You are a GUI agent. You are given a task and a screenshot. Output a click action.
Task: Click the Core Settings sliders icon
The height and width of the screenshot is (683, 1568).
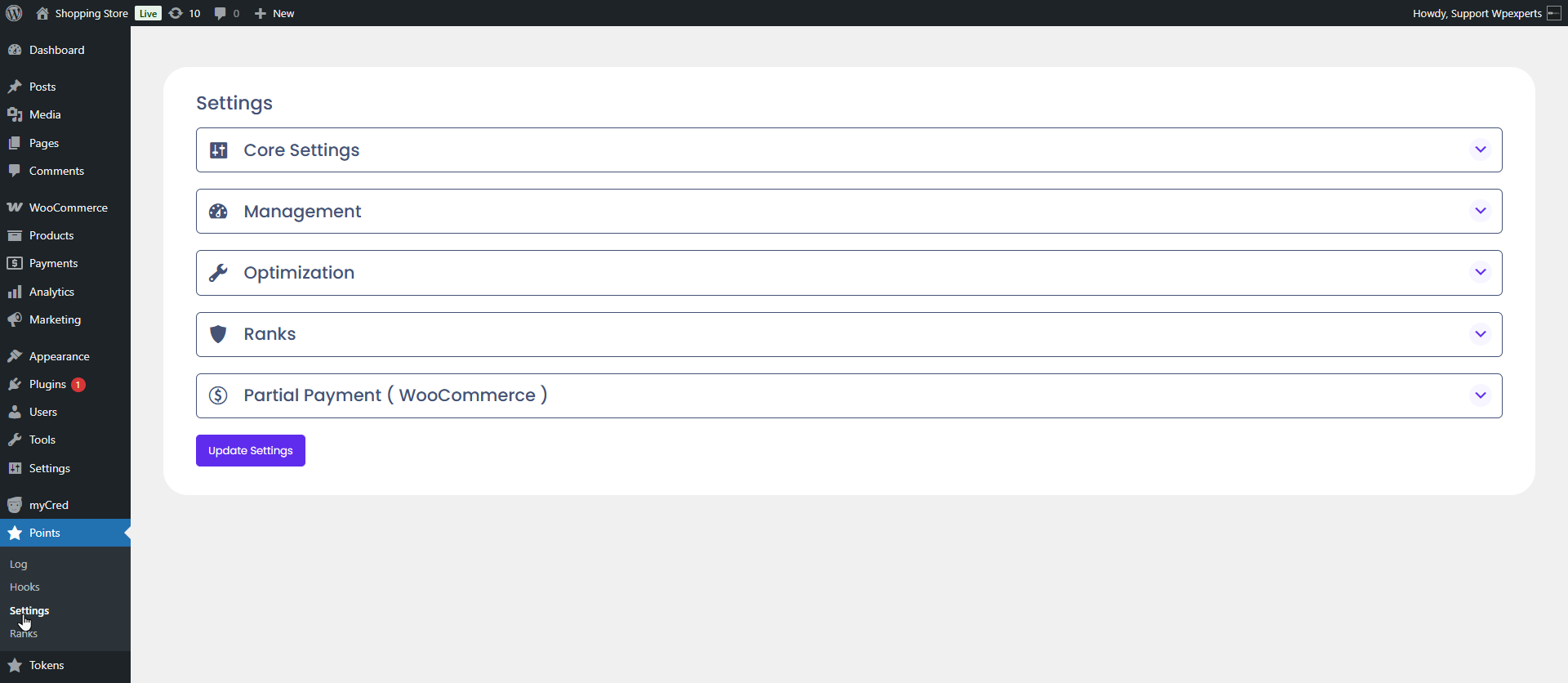(219, 150)
